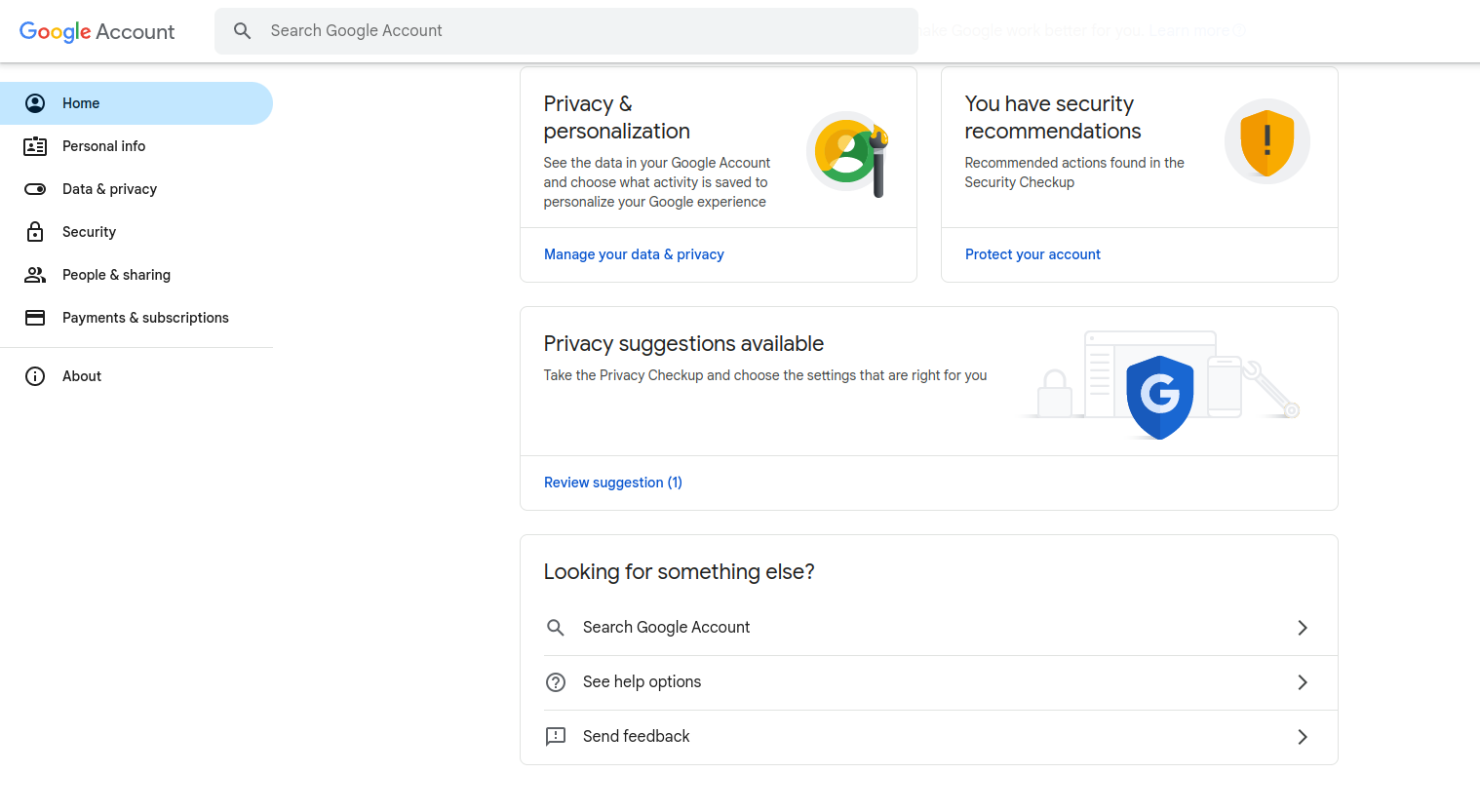This screenshot has height=812, width=1480.
Task: Click the Security padlock icon in sidebar
Action: [35, 232]
